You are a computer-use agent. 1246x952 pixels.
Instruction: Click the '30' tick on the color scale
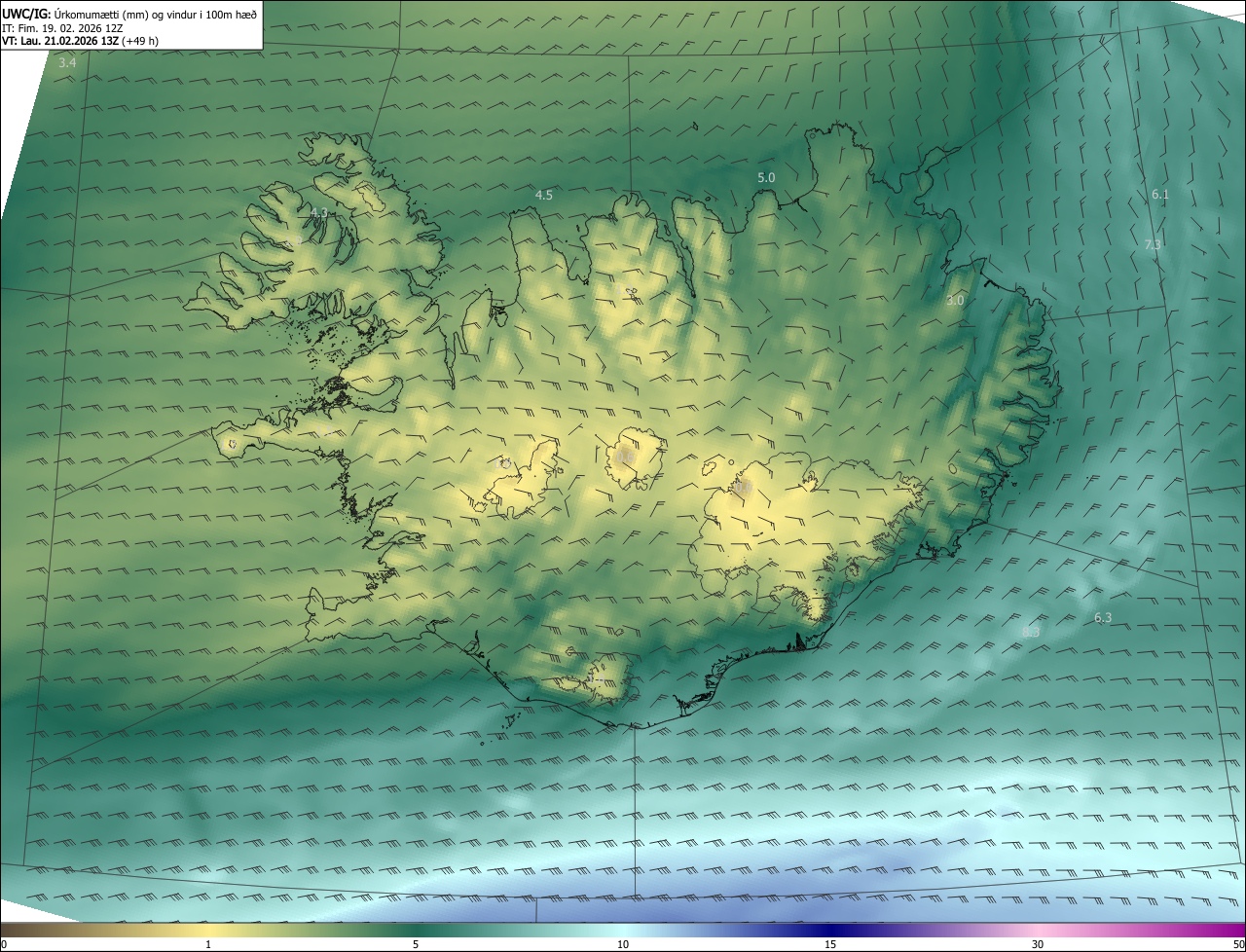tap(1038, 944)
